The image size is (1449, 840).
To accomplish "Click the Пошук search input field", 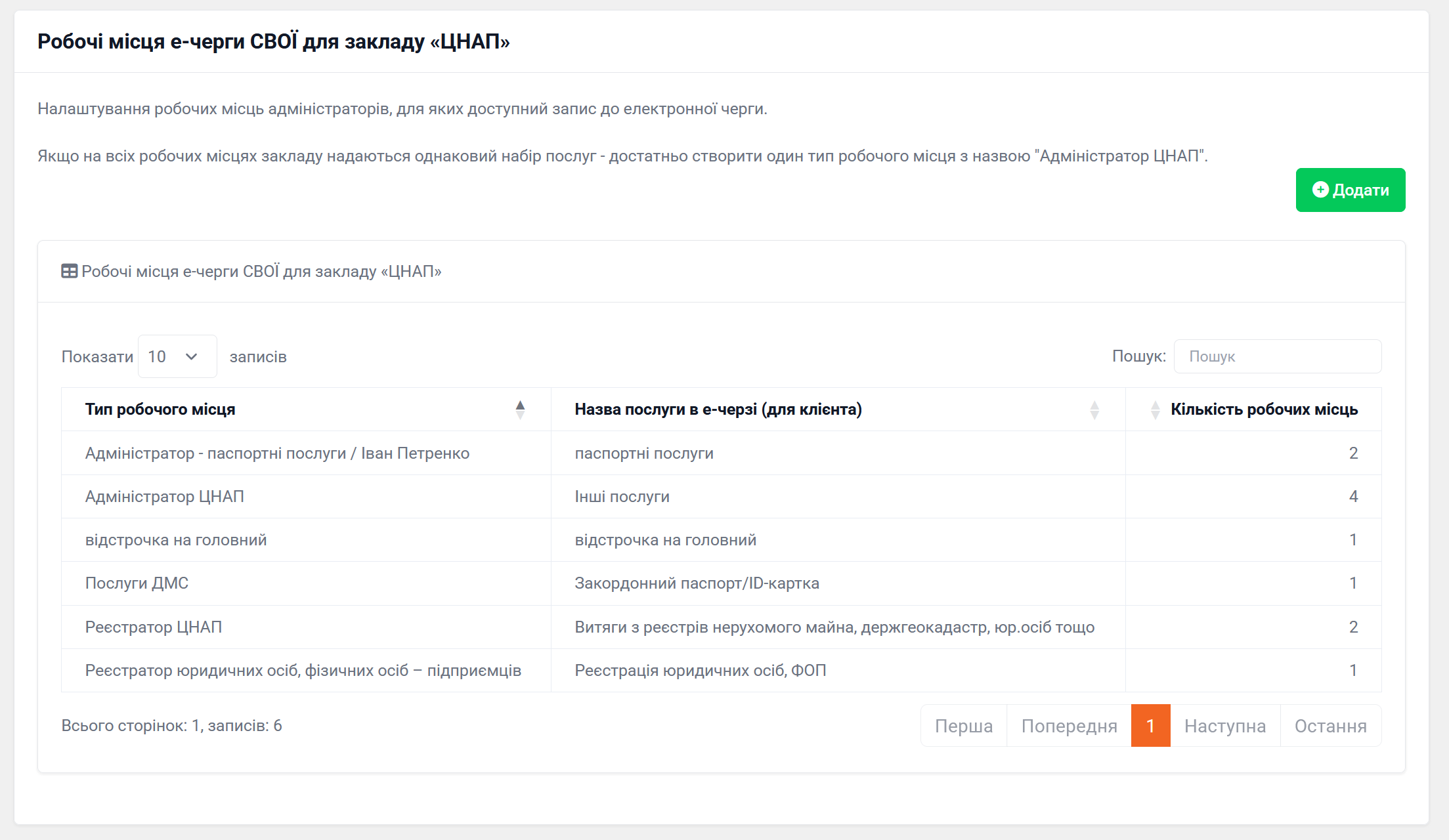I will 1277,356.
